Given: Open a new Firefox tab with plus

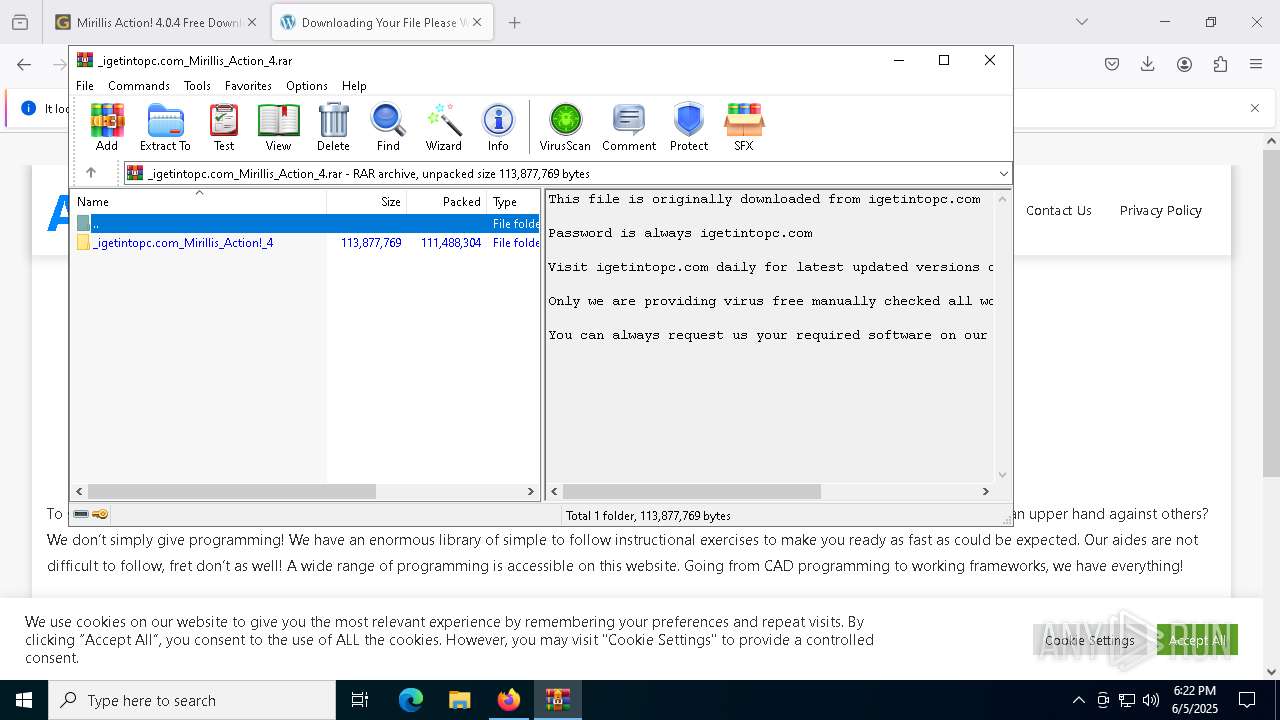Looking at the screenshot, I should (514, 22).
